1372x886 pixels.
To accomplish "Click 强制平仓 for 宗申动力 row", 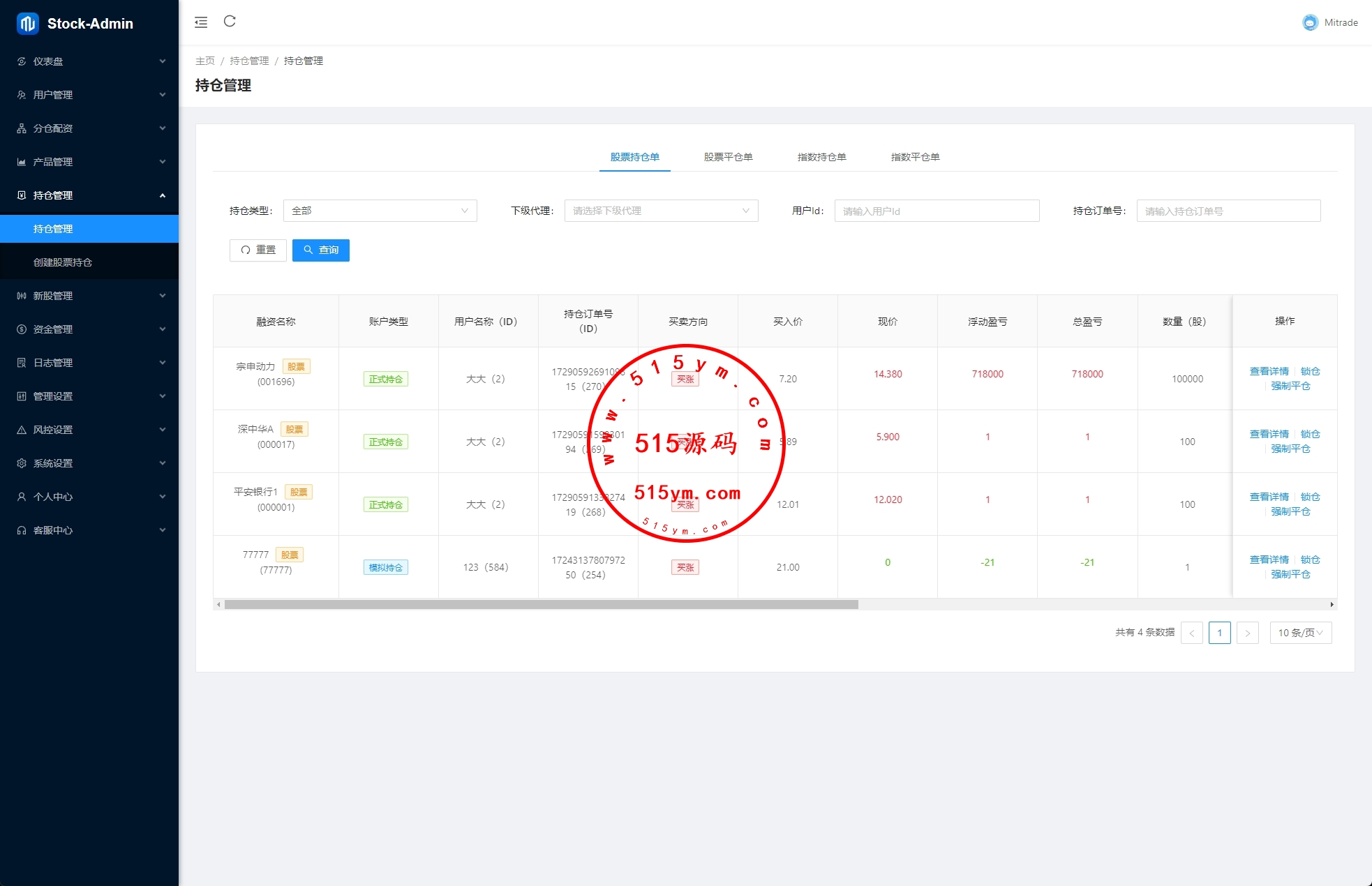I will pyautogui.click(x=1290, y=386).
